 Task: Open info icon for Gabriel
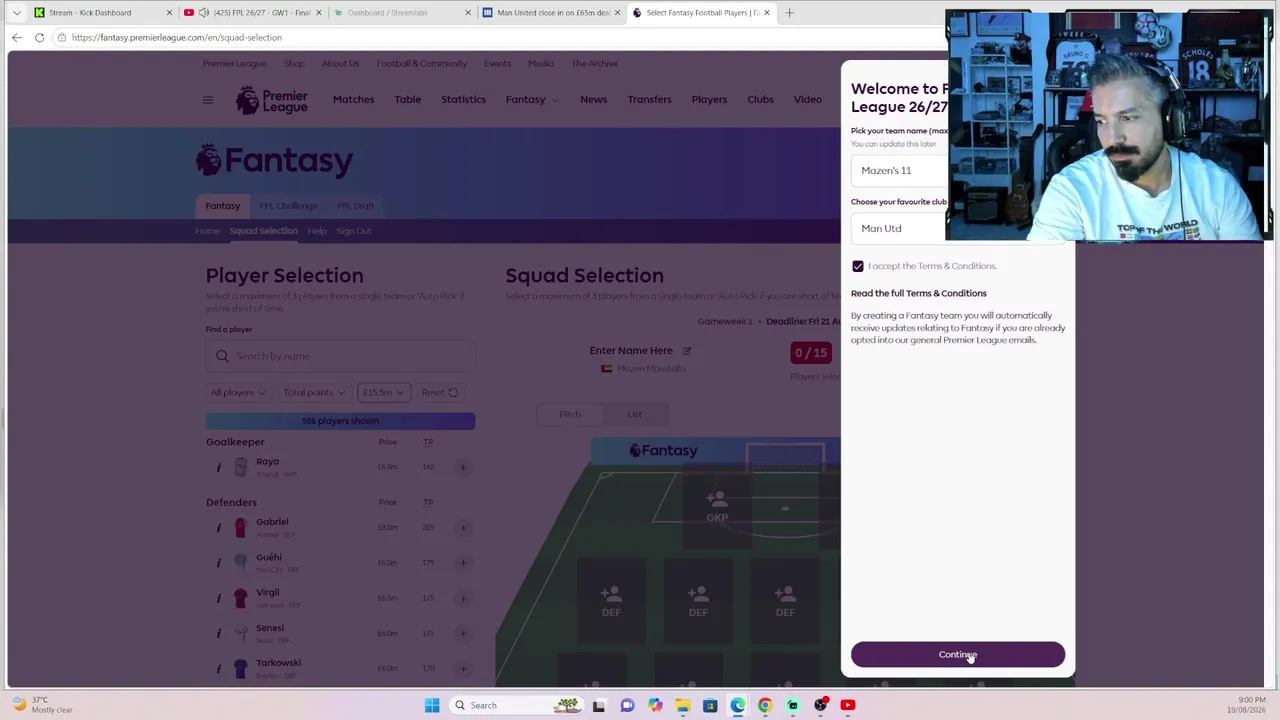point(218,528)
